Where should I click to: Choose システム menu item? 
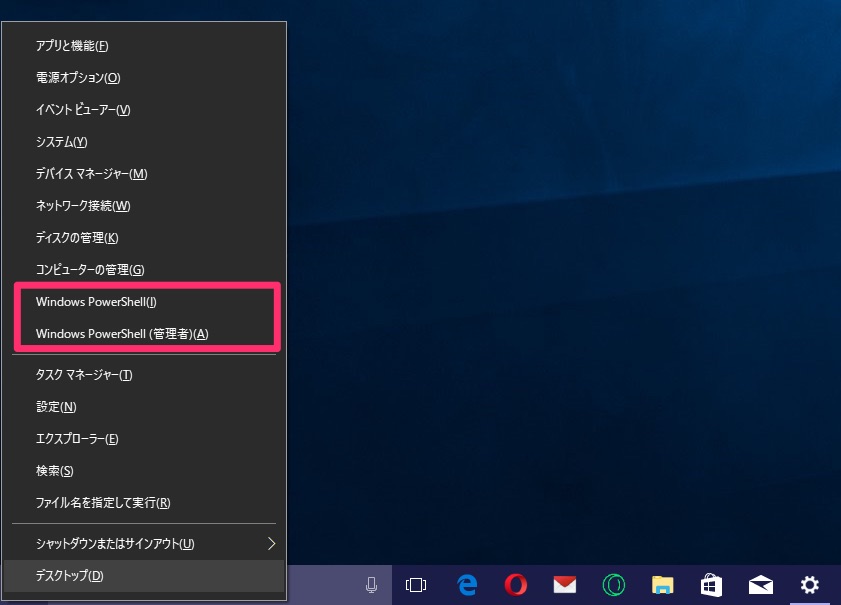point(144,142)
